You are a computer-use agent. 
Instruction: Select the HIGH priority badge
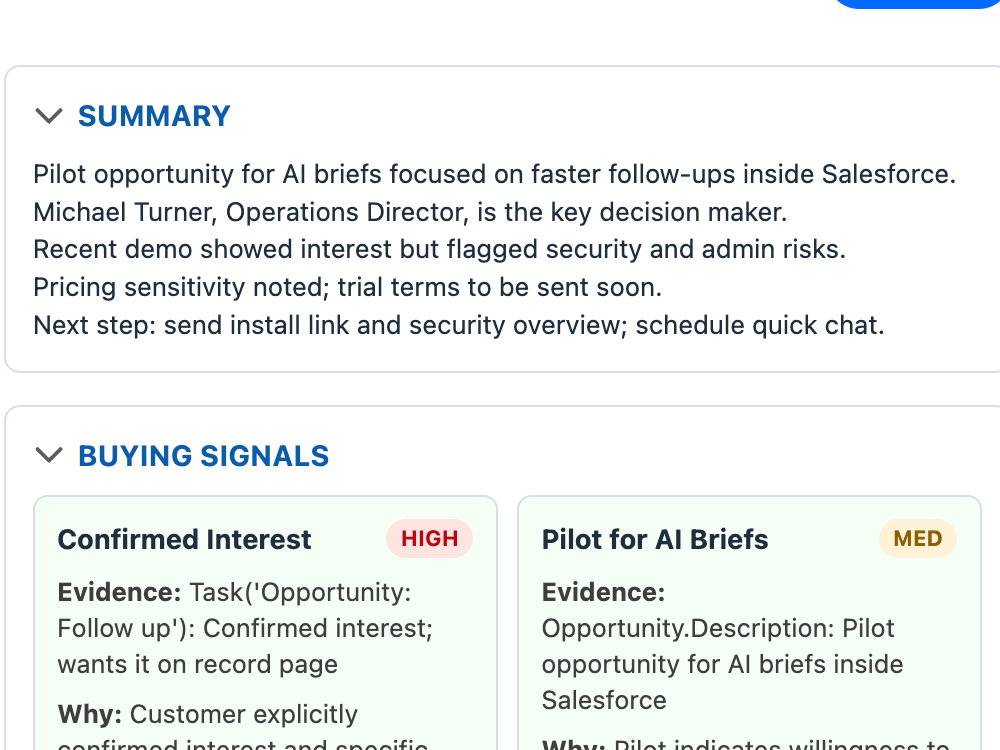(429, 539)
